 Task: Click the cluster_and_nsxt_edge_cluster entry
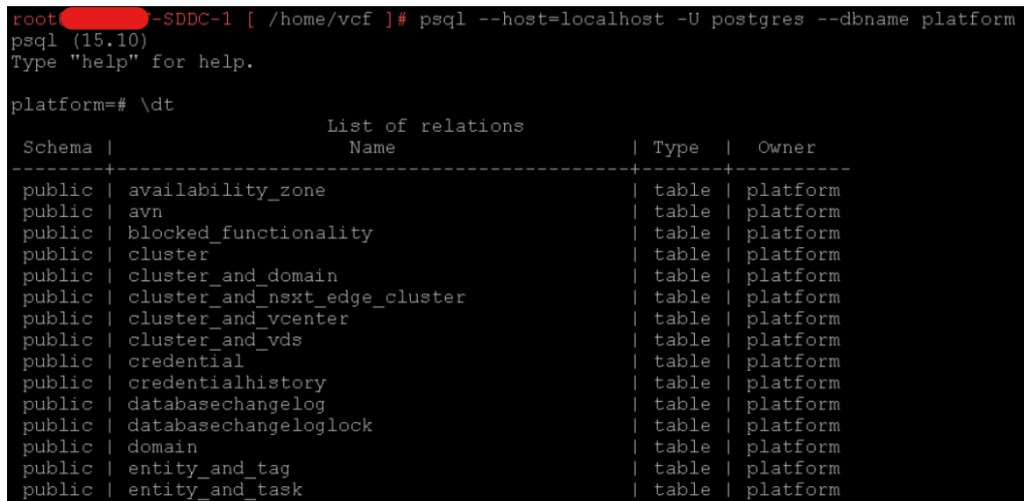point(296,297)
